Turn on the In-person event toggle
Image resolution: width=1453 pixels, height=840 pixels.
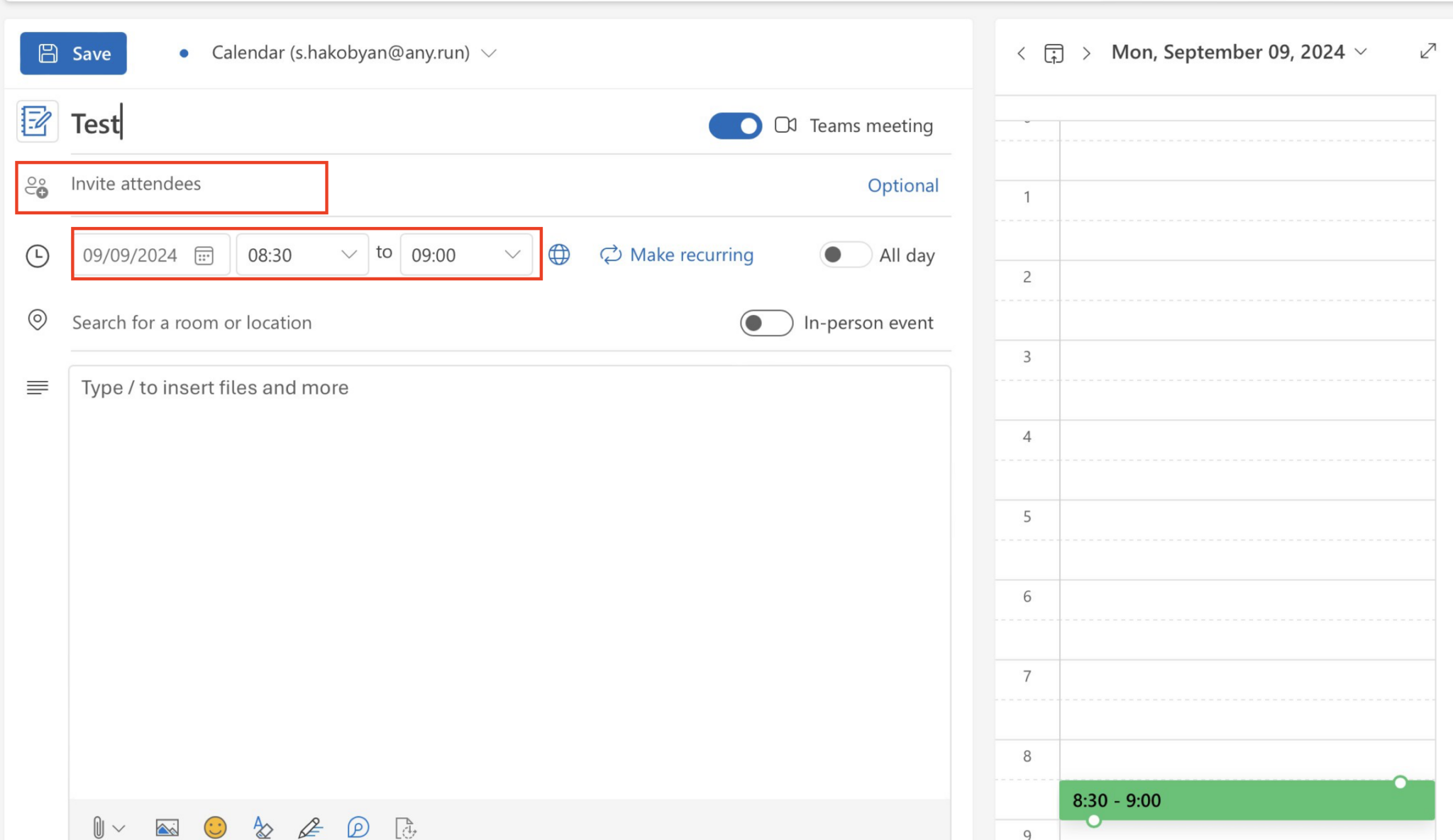(766, 323)
